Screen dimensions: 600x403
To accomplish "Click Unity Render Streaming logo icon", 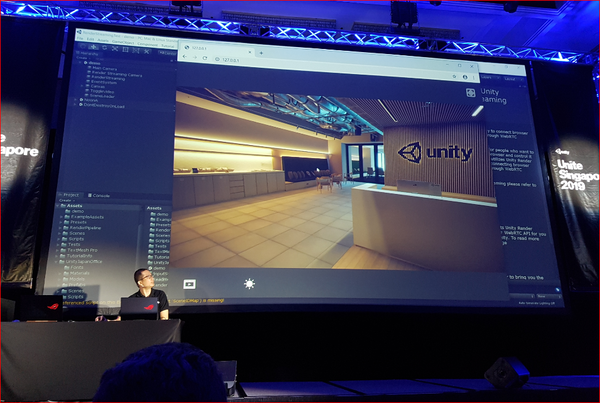I will 470,93.
